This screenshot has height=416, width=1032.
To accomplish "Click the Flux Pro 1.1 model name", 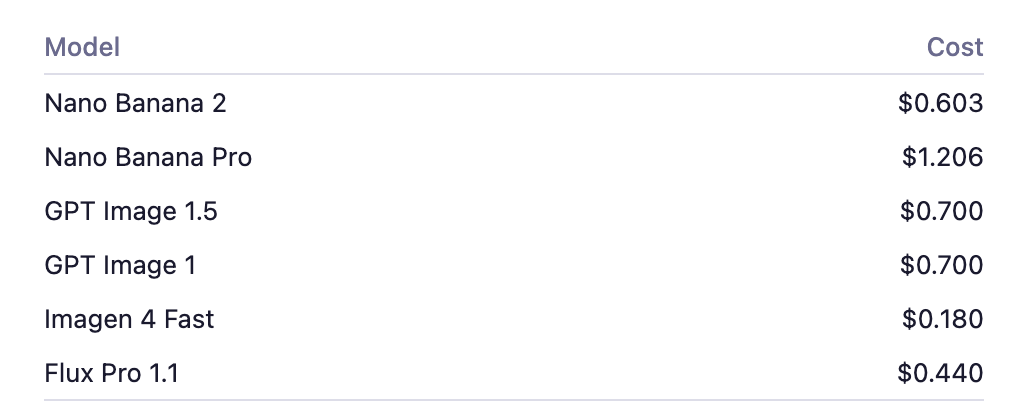I will (x=112, y=374).
